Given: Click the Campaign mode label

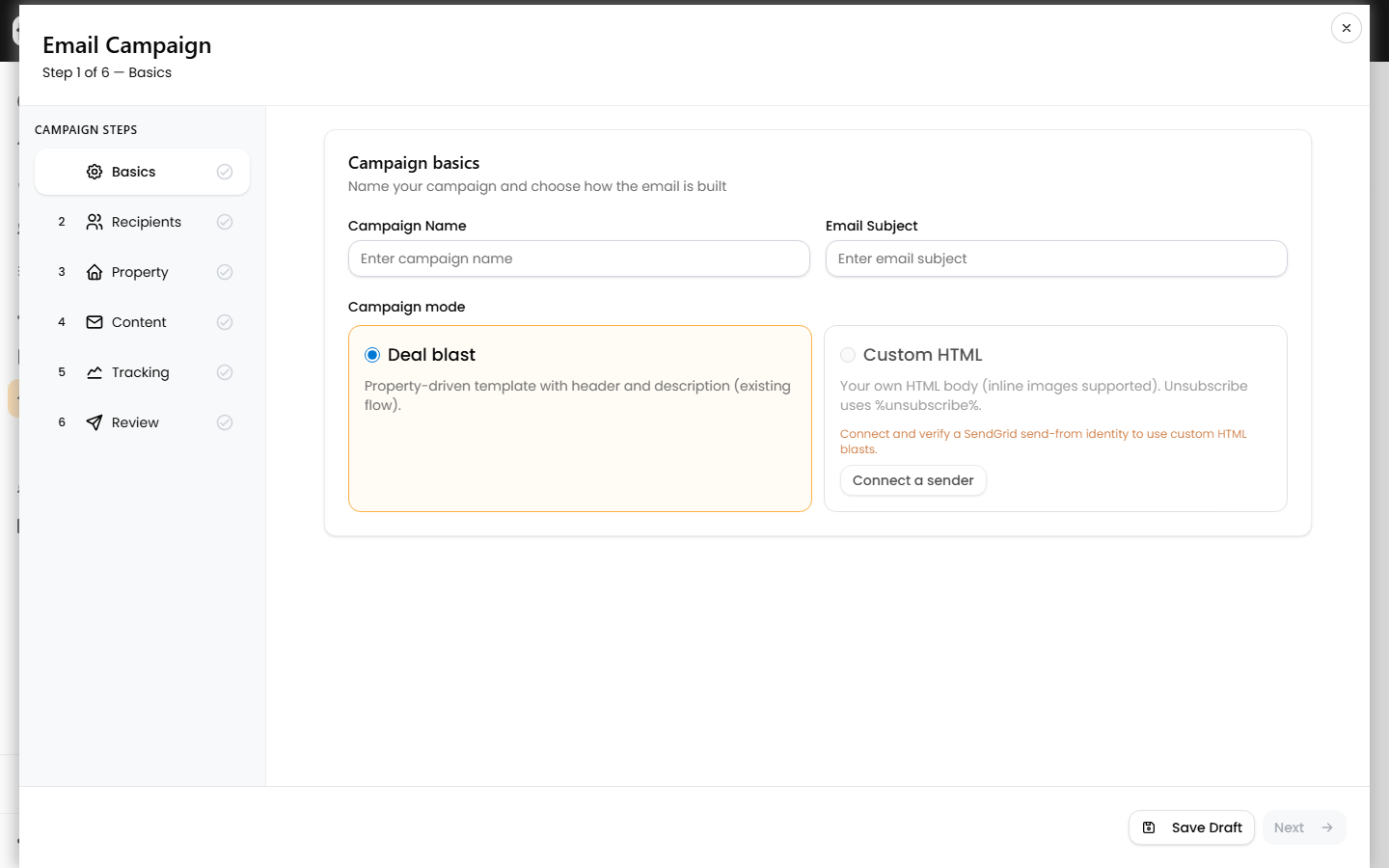Looking at the screenshot, I should (406, 307).
